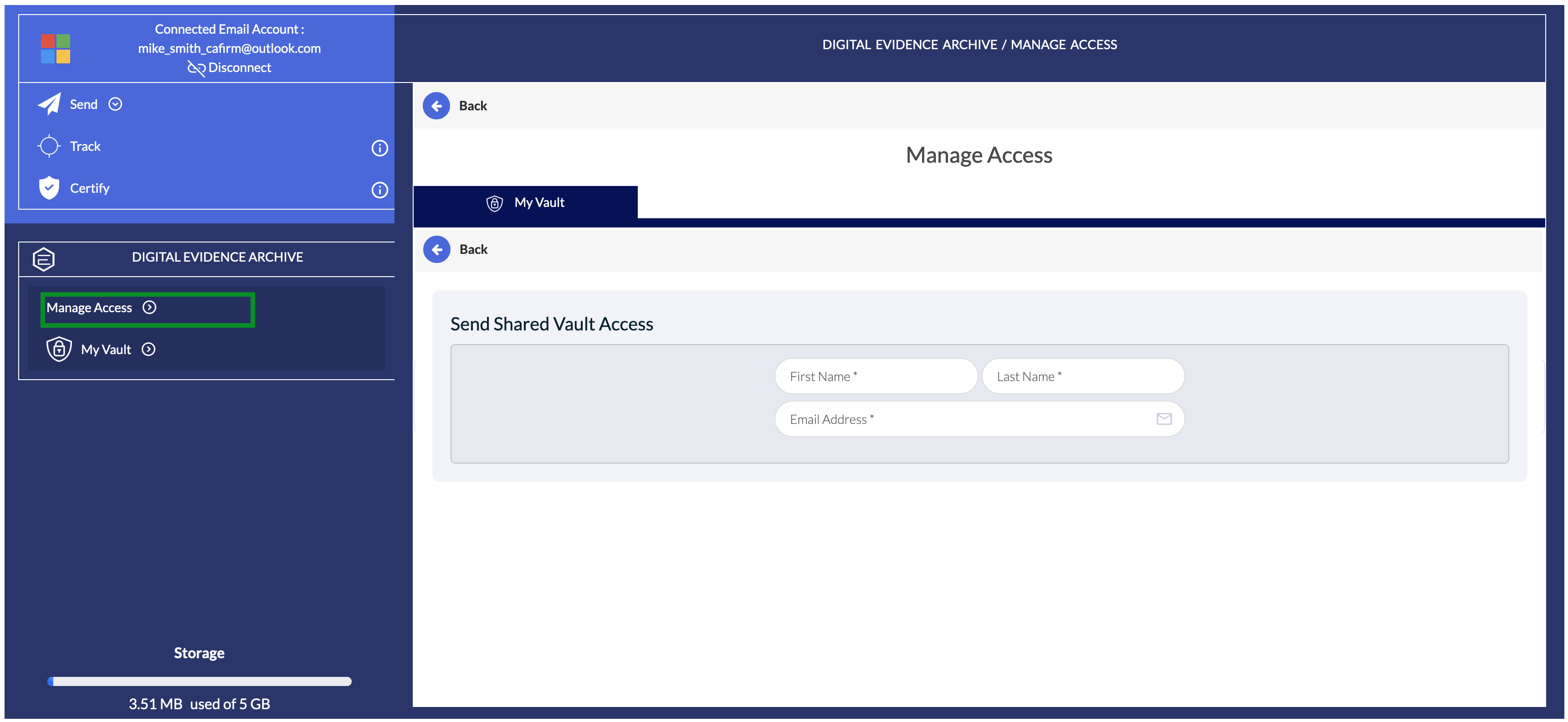Viewport: 1568px width, 722px height.
Task: Select the My Vault tab
Action: (x=526, y=203)
